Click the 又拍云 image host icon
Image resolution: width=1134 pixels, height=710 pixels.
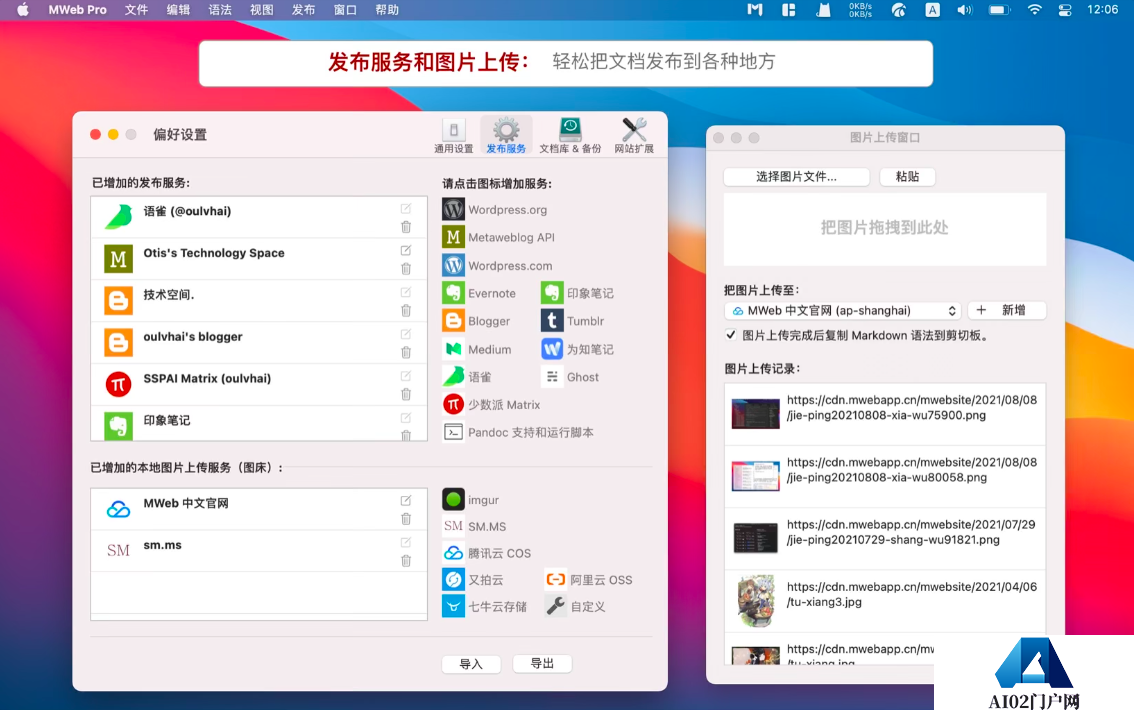(453, 580)
